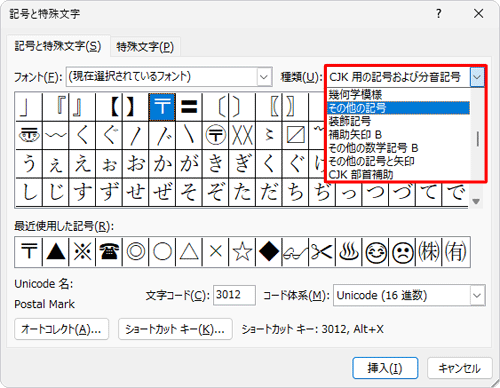Choose the hiragana ぎ character in the grid
Image resolution: width=500 pixels, height=388 pixels.
tap(242, 163)
